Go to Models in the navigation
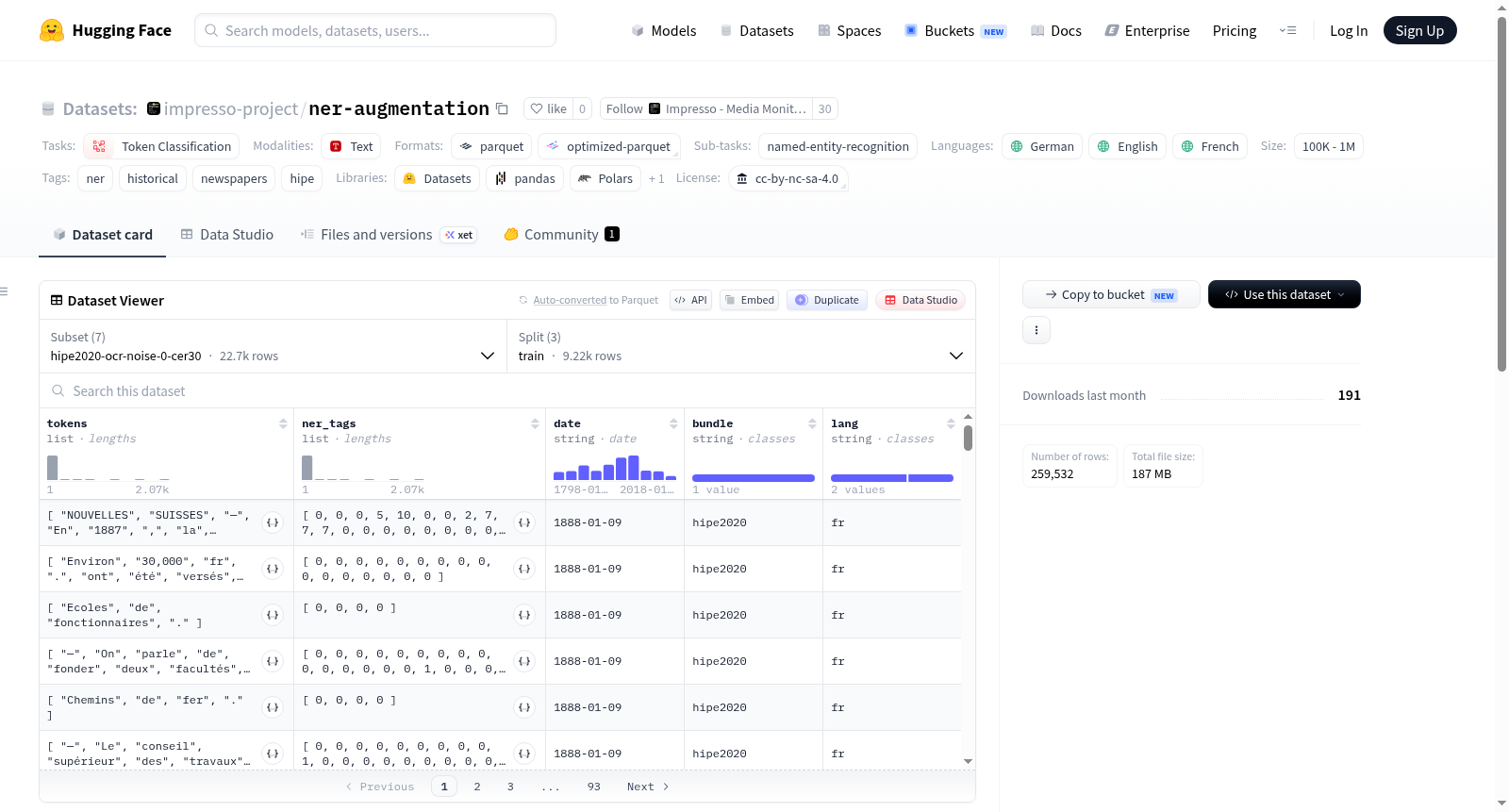Image resolution: width=1509 pixels, height=812 pixels. click(664, 31)
